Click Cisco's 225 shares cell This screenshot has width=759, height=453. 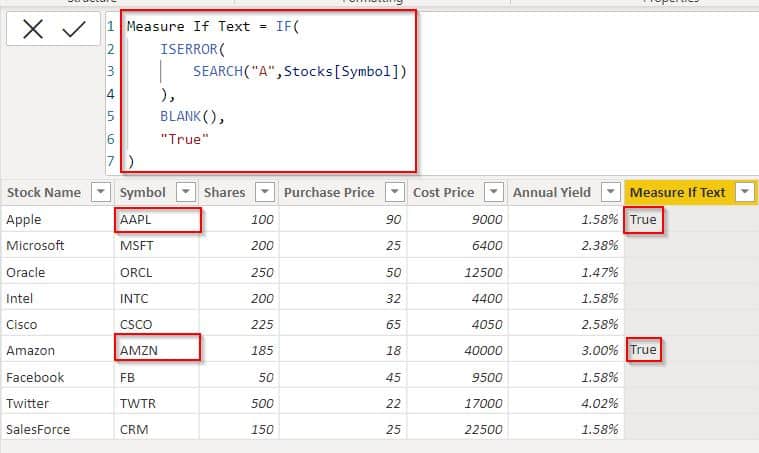pos(239,324)
